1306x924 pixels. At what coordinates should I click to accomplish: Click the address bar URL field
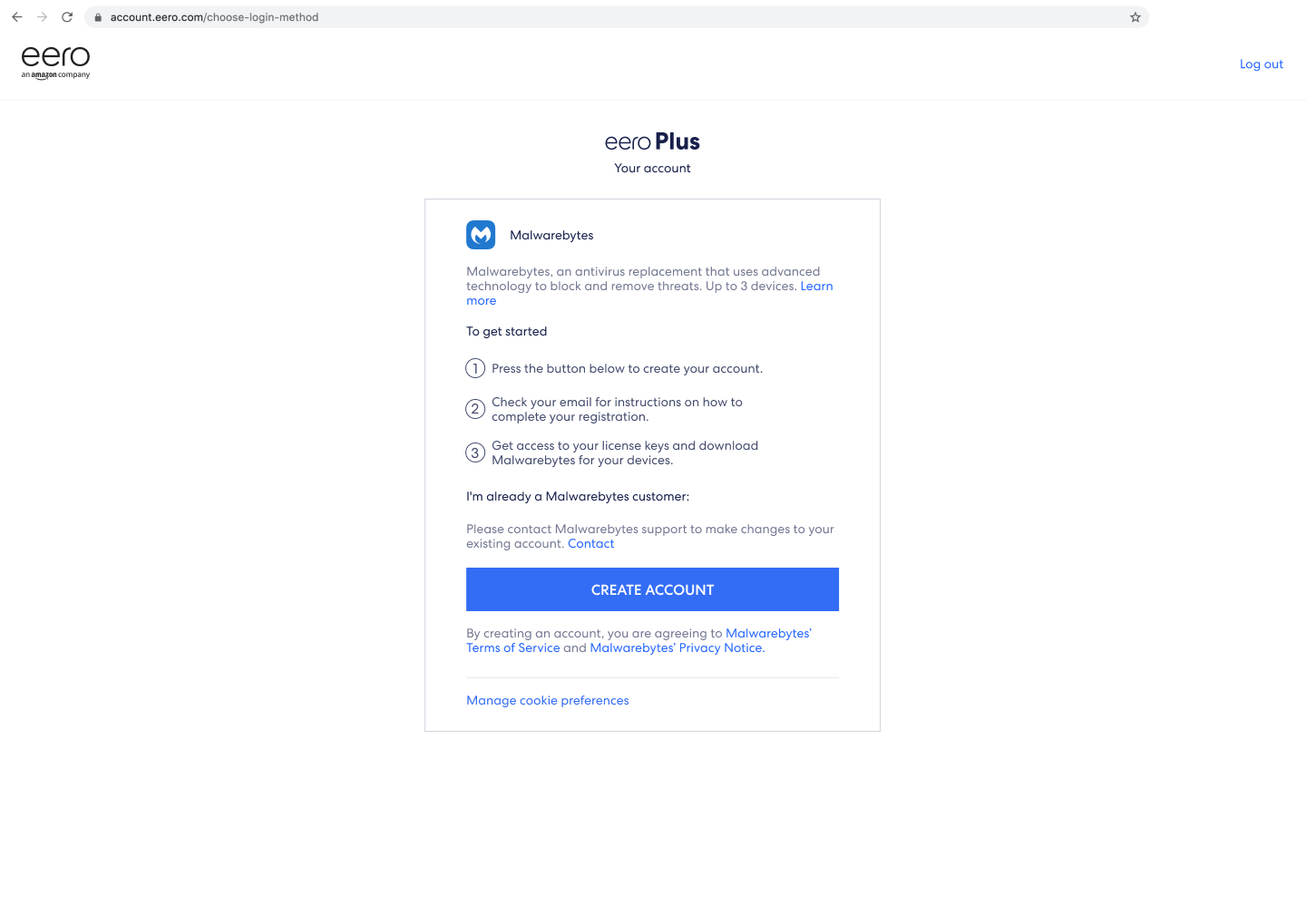tap(617, 17)
